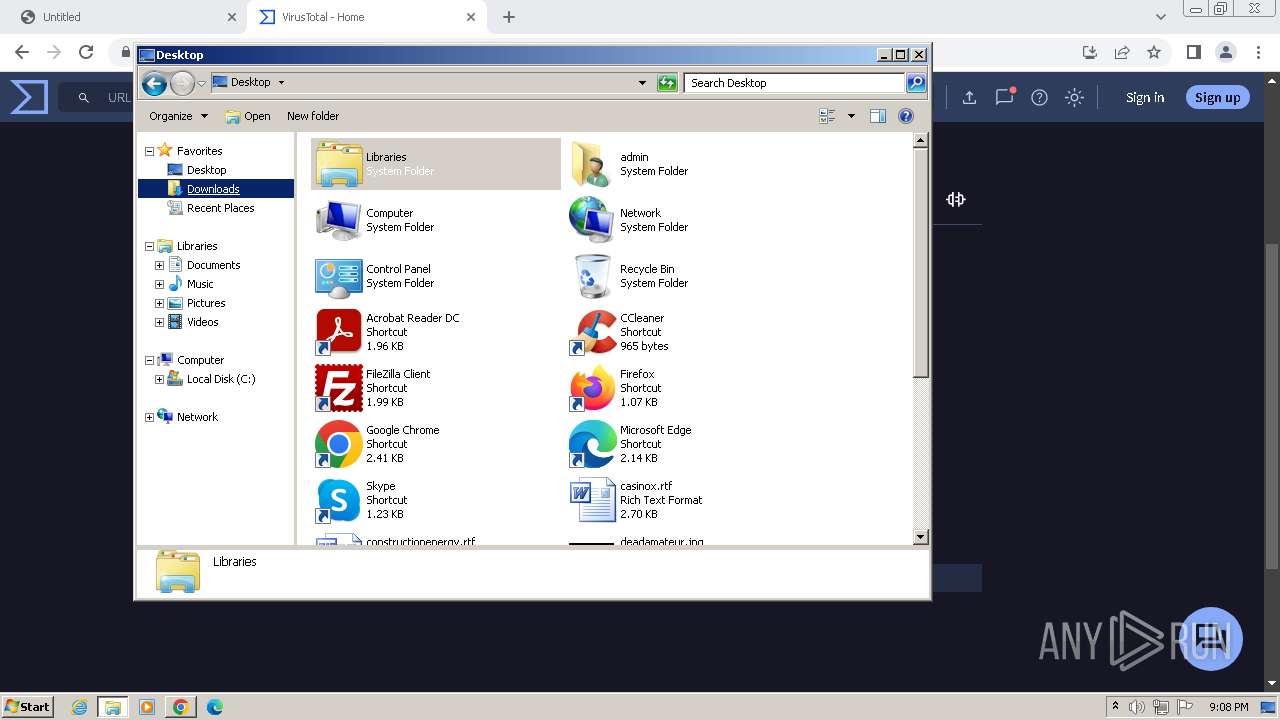
Task: Open Explorer help question mark
Action: coord(906,116)
